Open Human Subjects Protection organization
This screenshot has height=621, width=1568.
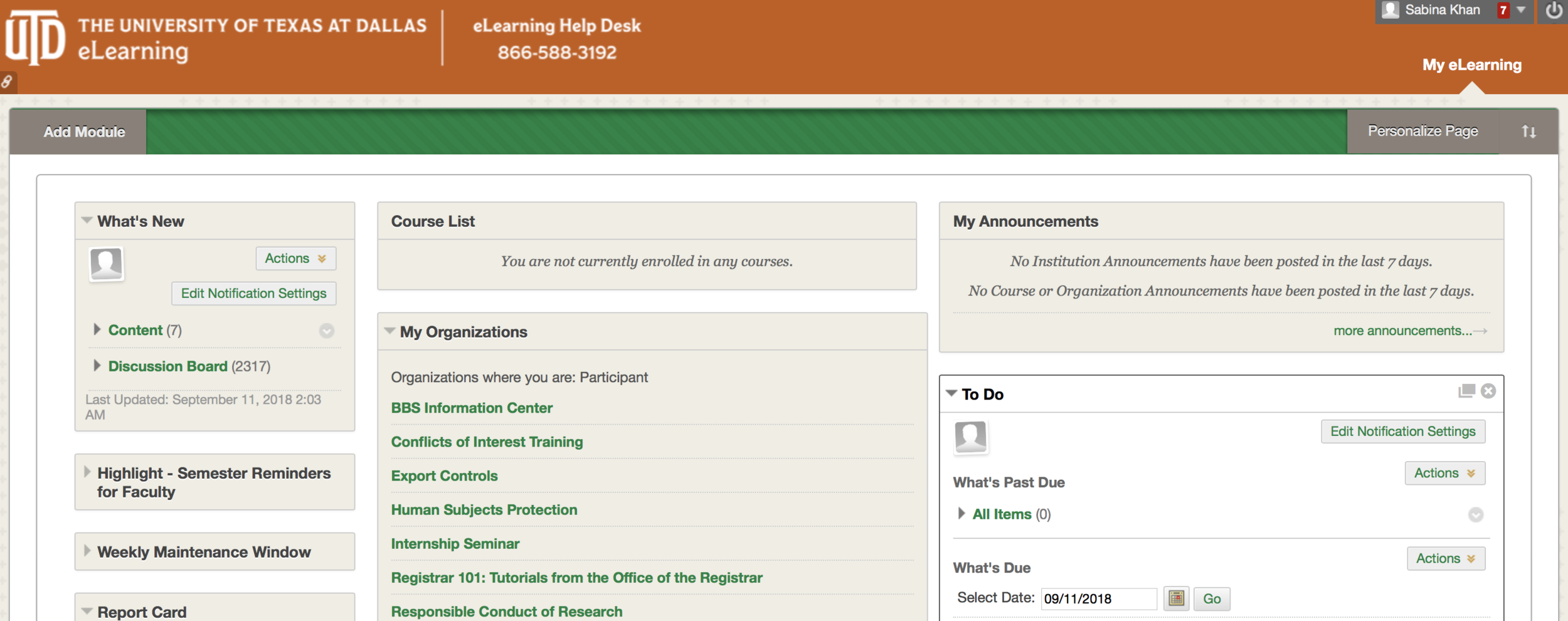[x=484, y=509]
